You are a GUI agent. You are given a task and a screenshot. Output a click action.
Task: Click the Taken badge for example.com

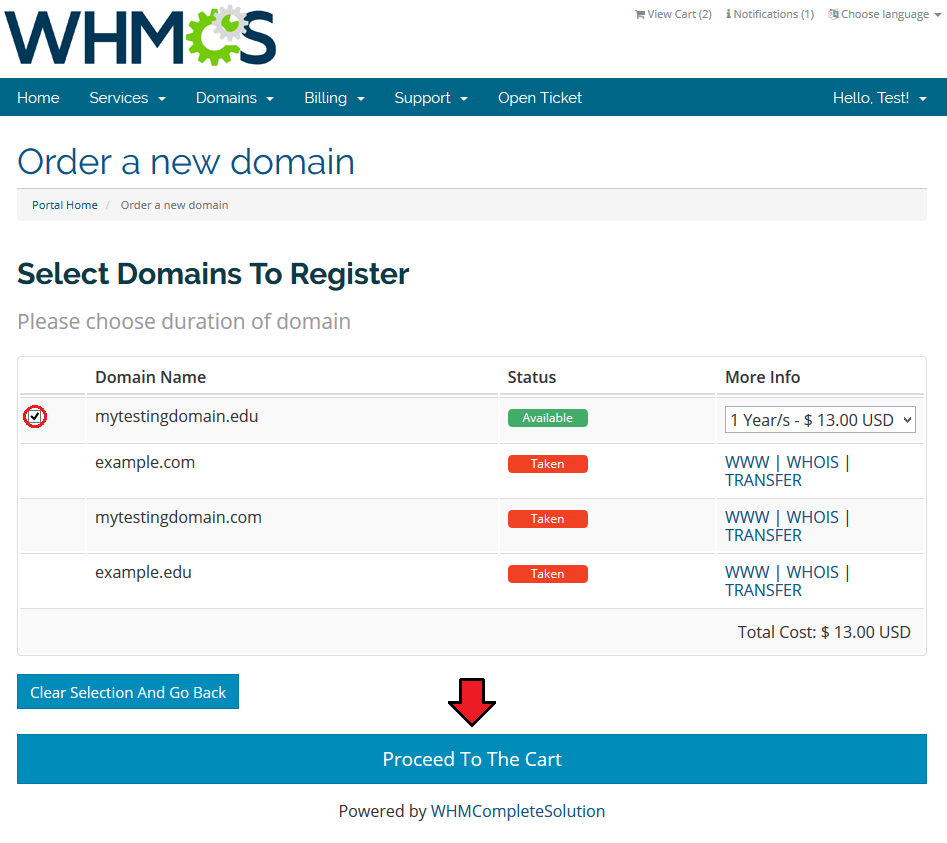pyautogui.click(x=548, y=464)
